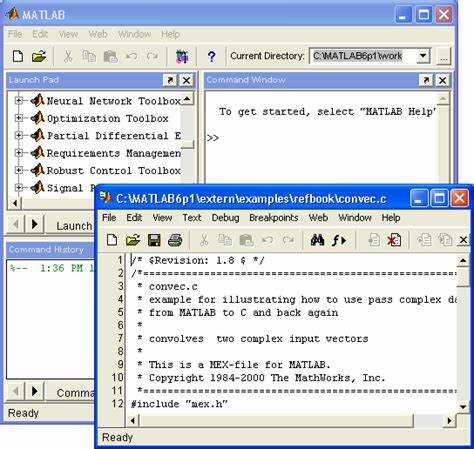Screen dimensions: 474x449
Task: Click Undo icon in editor toolbar
Action: (267, 240)
